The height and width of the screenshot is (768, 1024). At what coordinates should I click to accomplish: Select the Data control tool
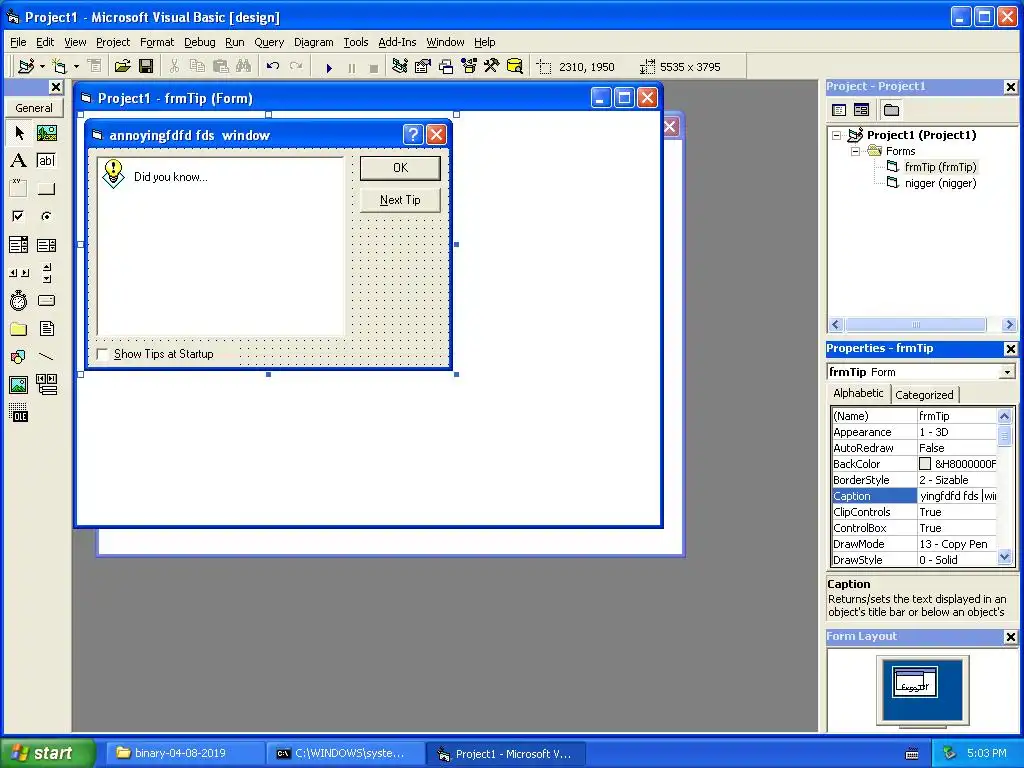pyautogui.click(x=46, y=385)
